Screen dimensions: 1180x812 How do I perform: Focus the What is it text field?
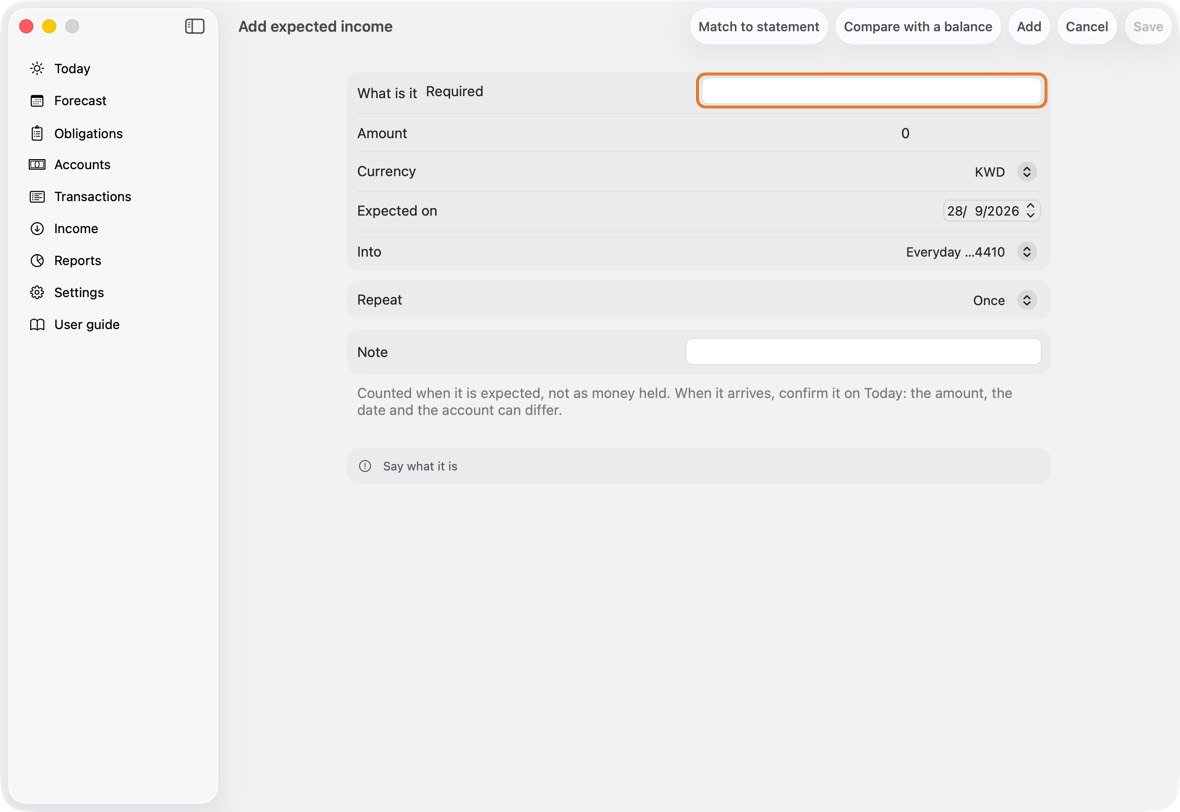[871, 91]
